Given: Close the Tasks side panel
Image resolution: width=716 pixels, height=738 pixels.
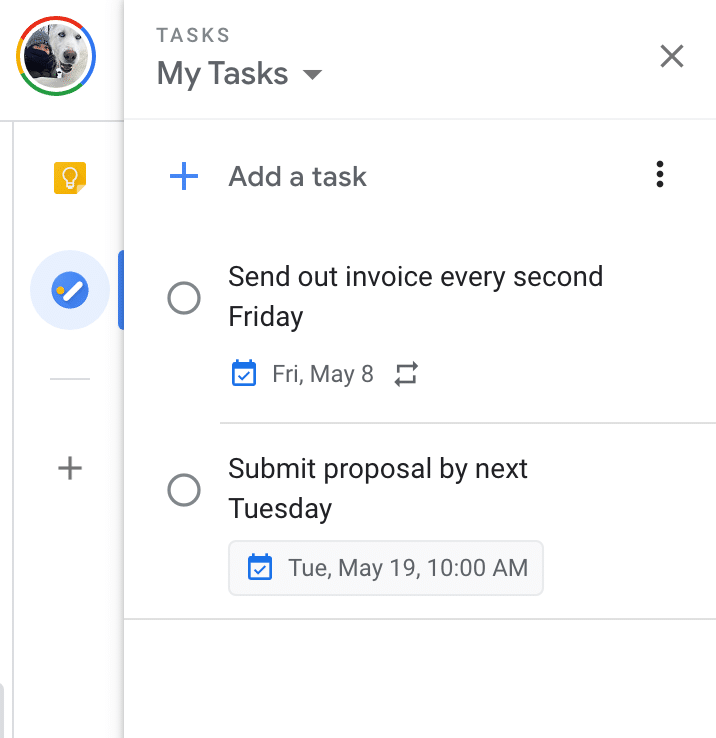Looking at the screenshot, I should 672,57.
